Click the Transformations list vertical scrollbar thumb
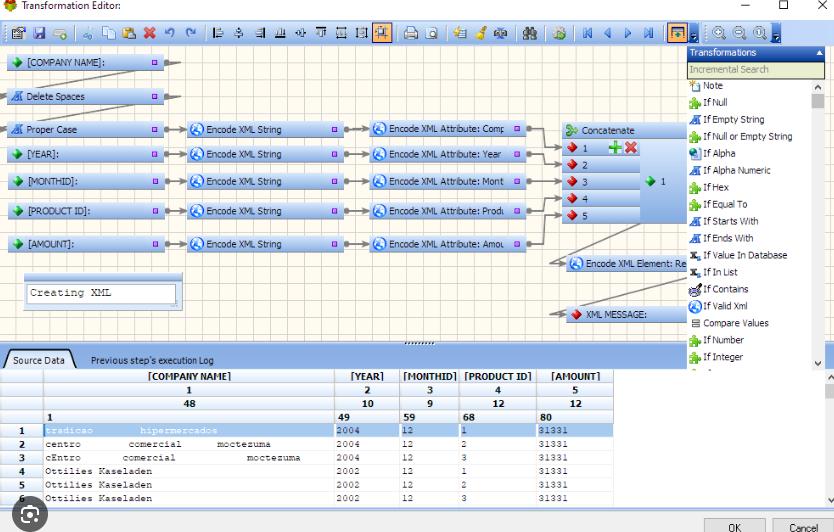 coord(818,101)
